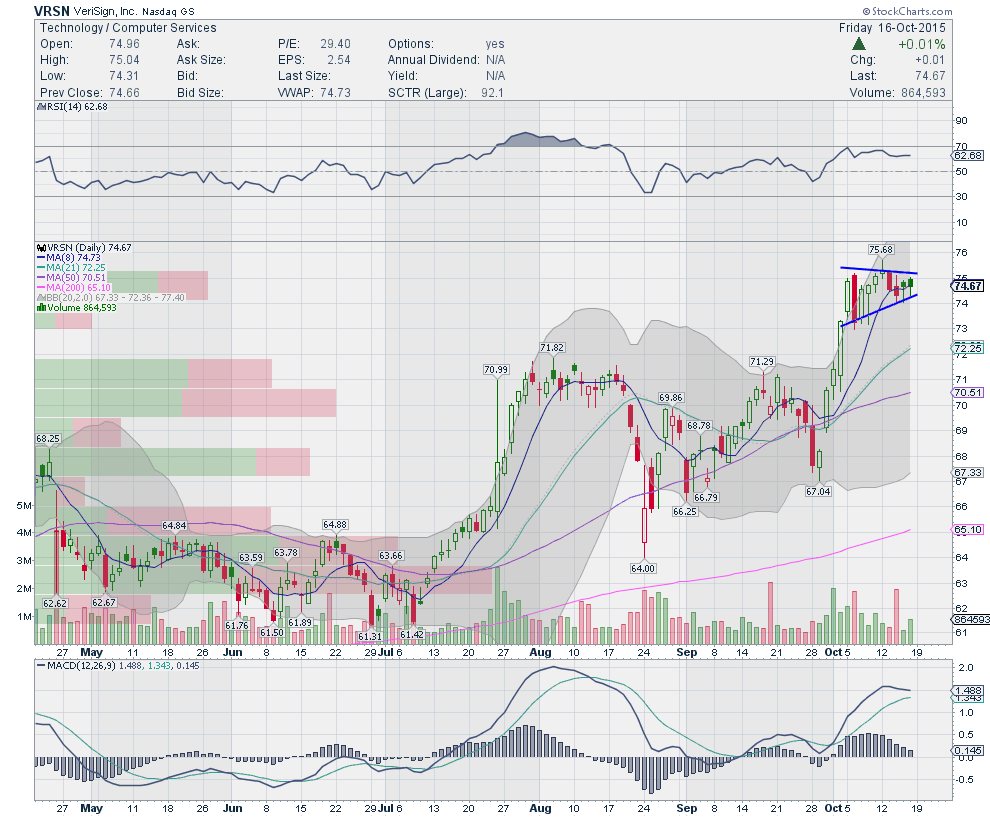Click the Open price value 74.96

tap(124, 44)
